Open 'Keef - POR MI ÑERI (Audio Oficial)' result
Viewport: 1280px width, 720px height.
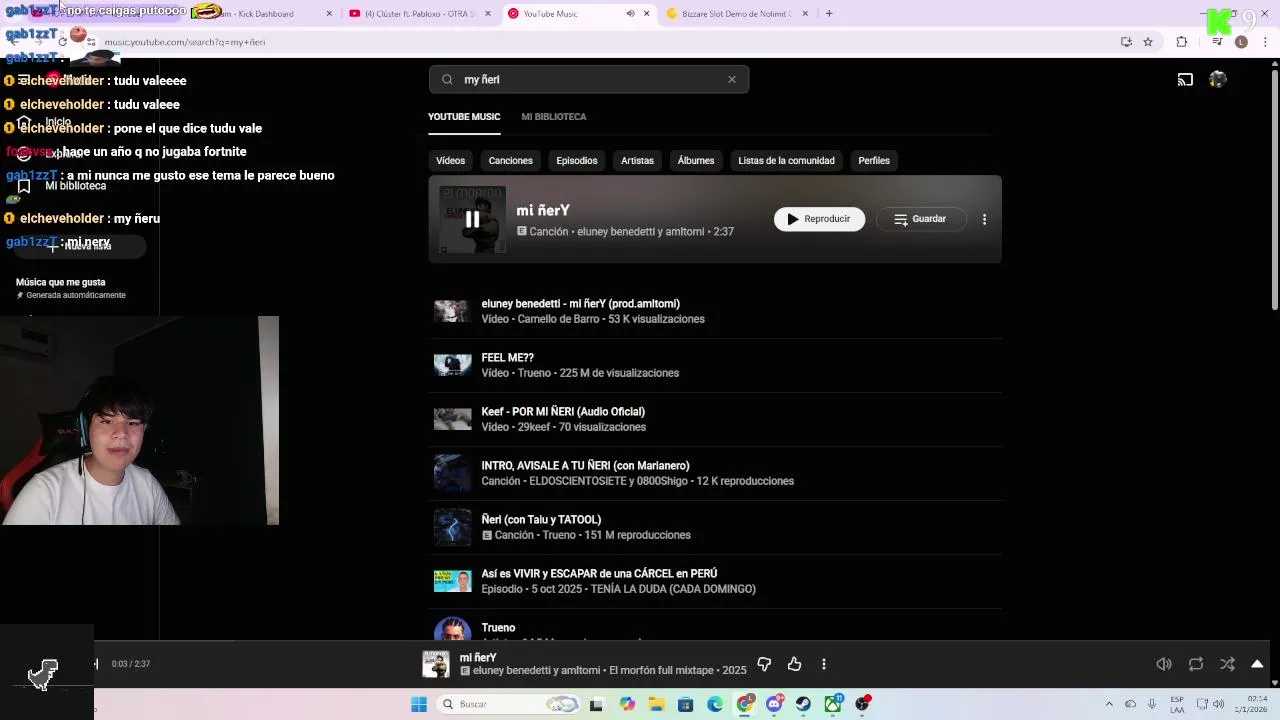(x=715, y=419)
